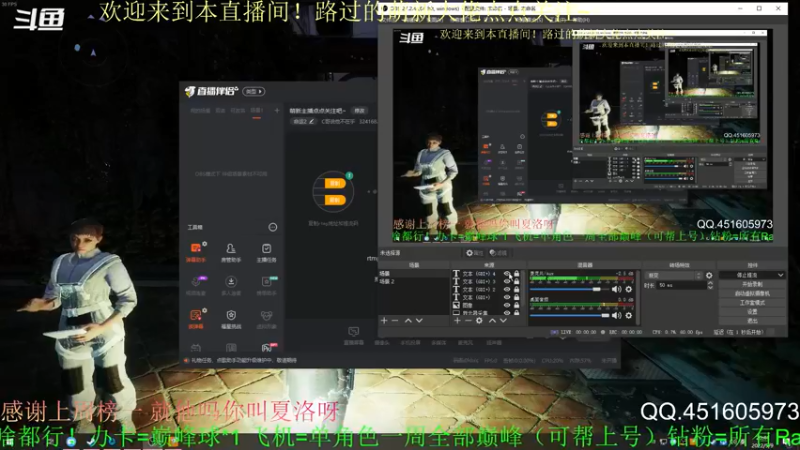Toggle the eye on the 显示器采集 source

[507, 313]
